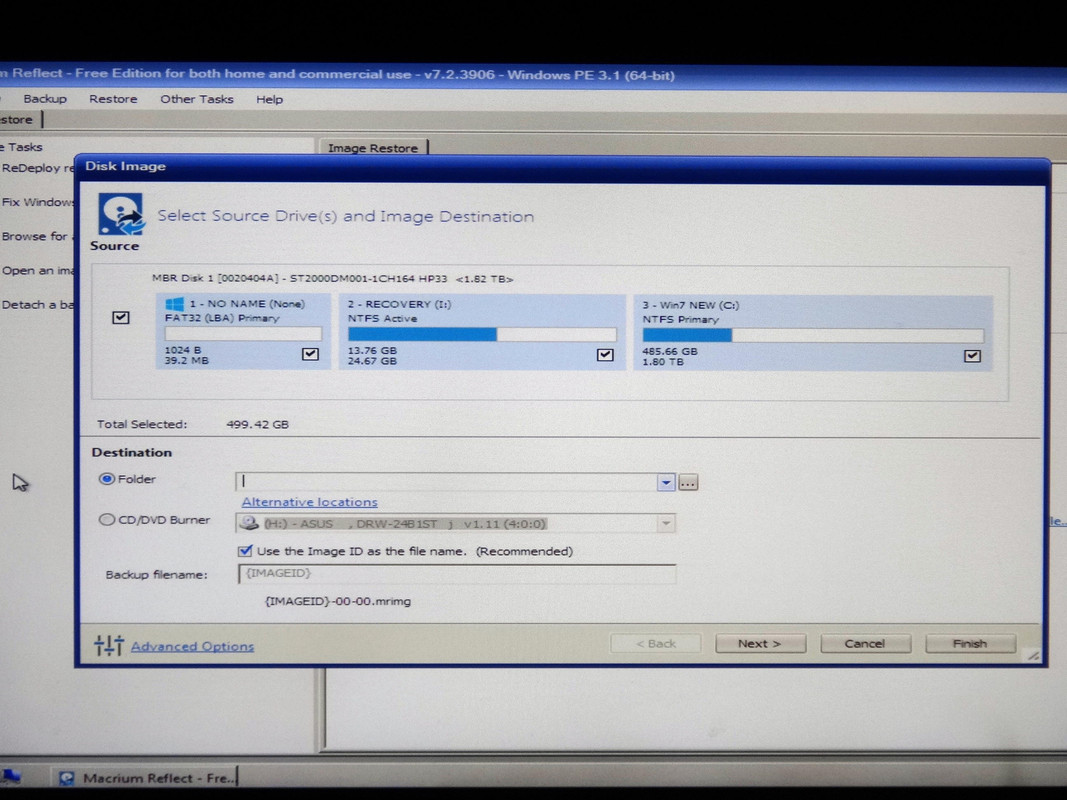This screenshot has width=1067, height=800.
Task: Open the Help menu
Action: click(269, 99)
